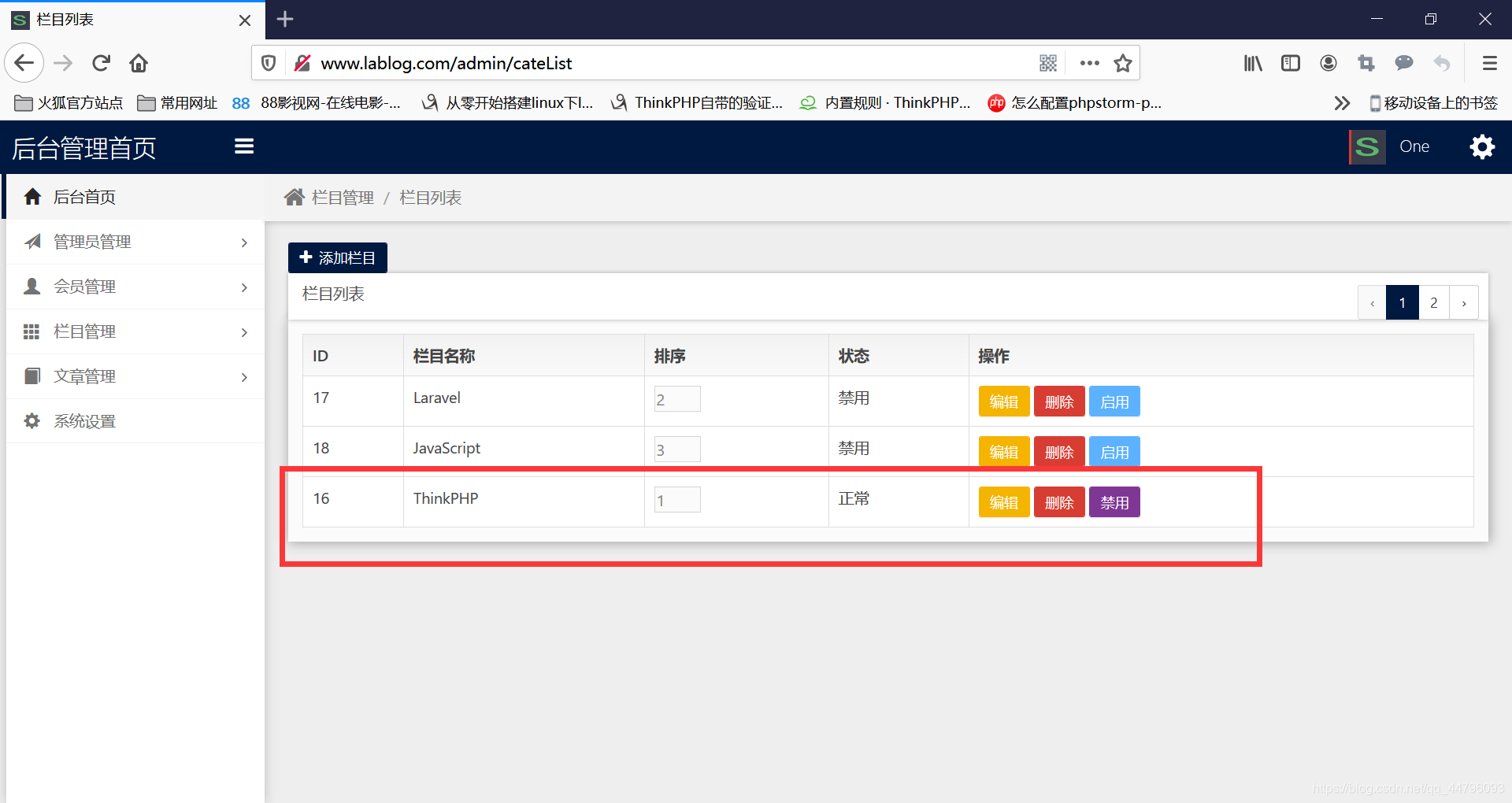Click the green S user avatar

1367,146
